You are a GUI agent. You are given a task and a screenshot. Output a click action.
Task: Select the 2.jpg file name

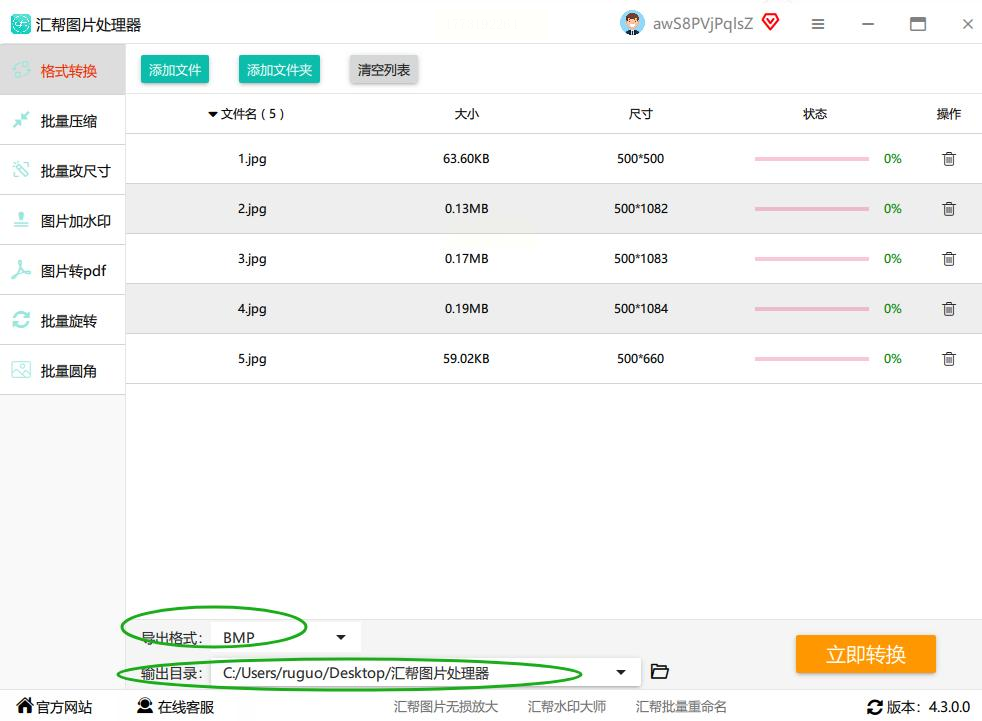252,209
